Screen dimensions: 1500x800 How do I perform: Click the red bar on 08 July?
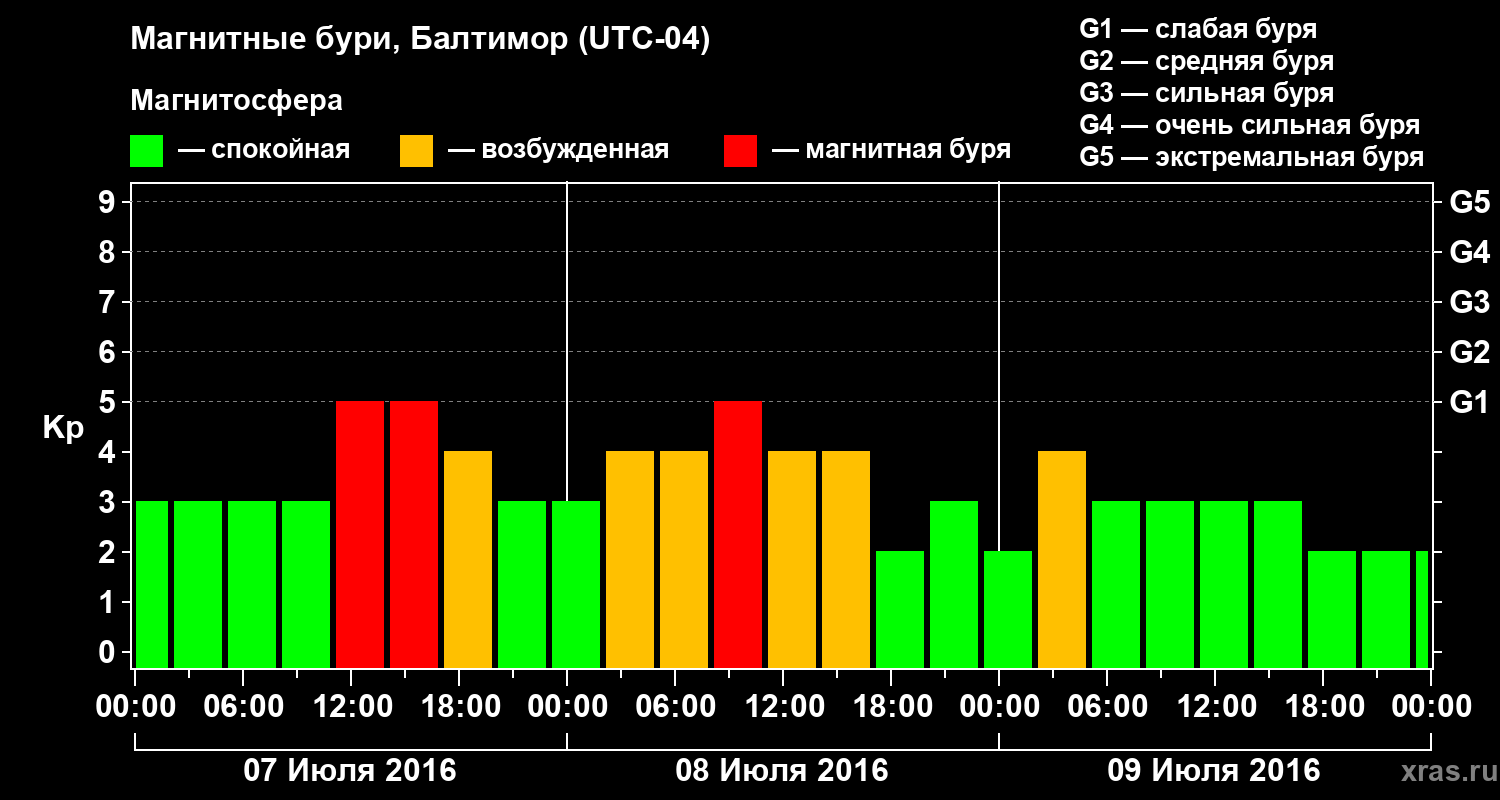(x=738, y=534)
